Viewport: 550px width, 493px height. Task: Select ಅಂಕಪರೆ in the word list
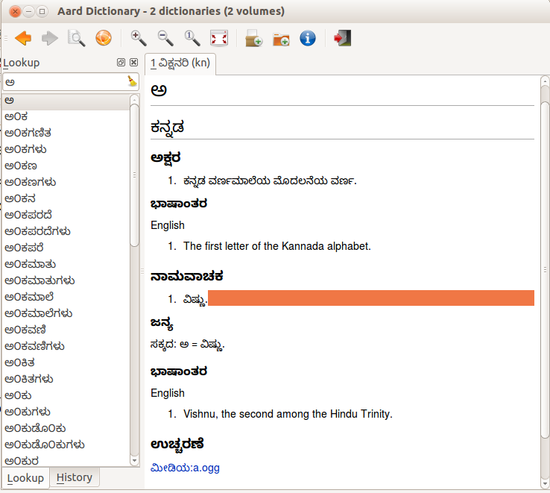pyautogui.click(x=66, y=248)
